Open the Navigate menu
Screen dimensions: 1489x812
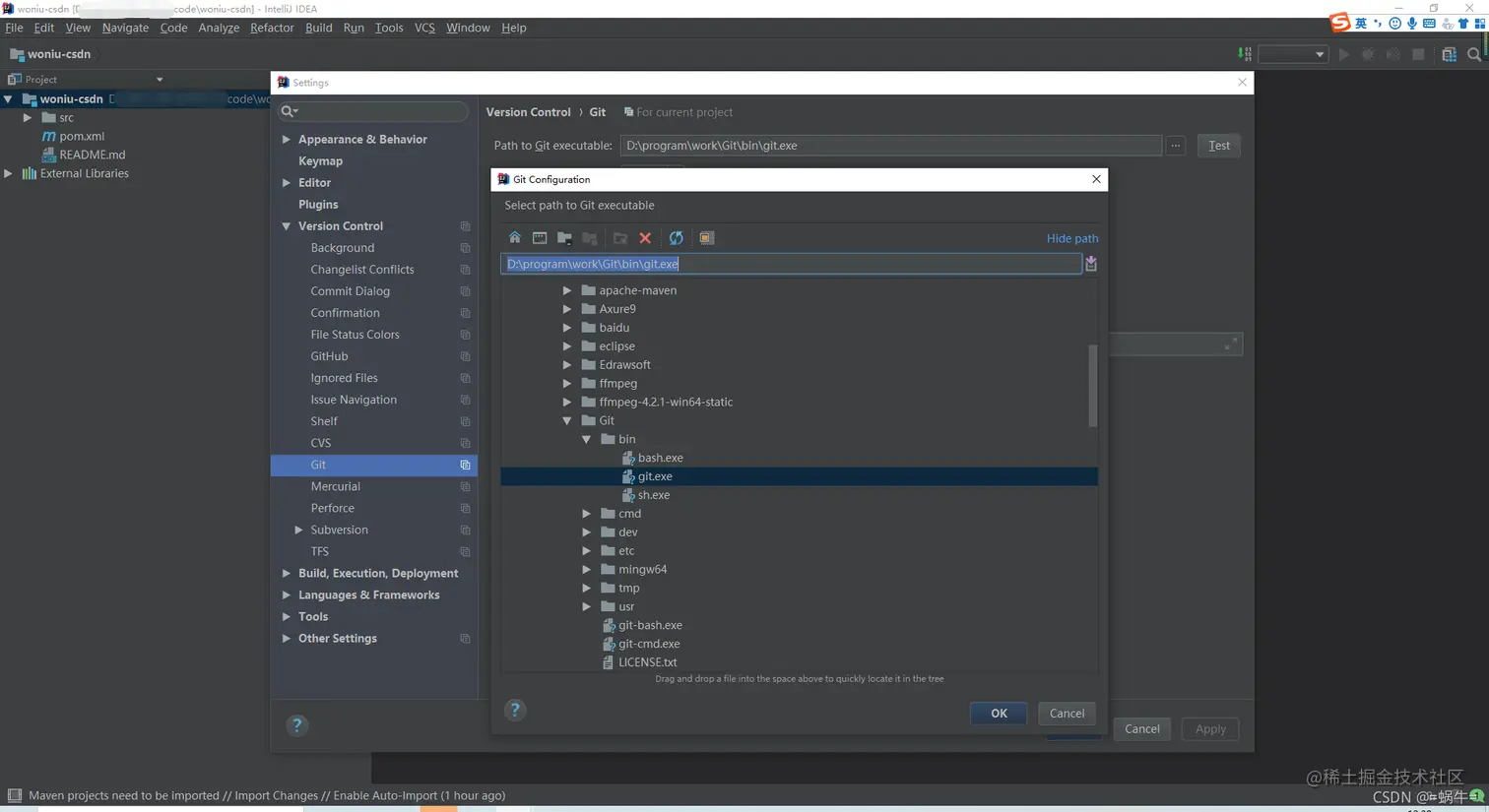pyautogui.click(x=125, y=28)
